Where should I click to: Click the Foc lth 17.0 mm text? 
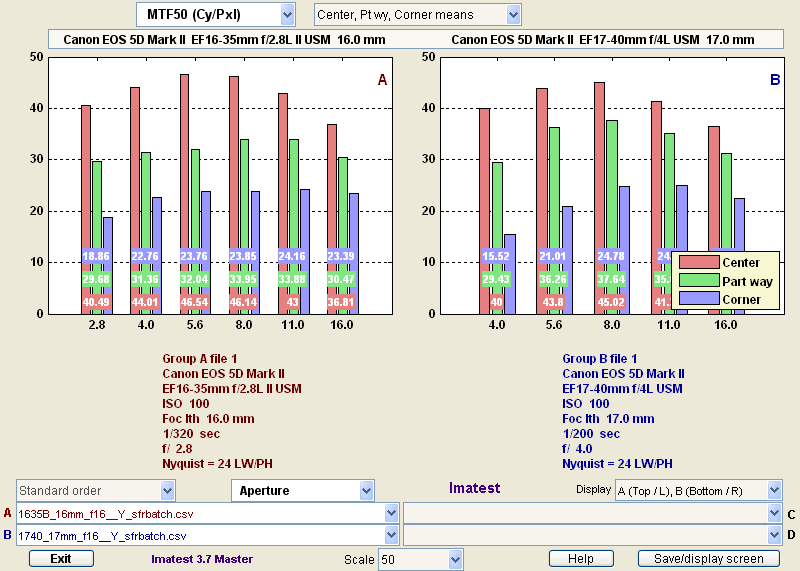(608, 419)
